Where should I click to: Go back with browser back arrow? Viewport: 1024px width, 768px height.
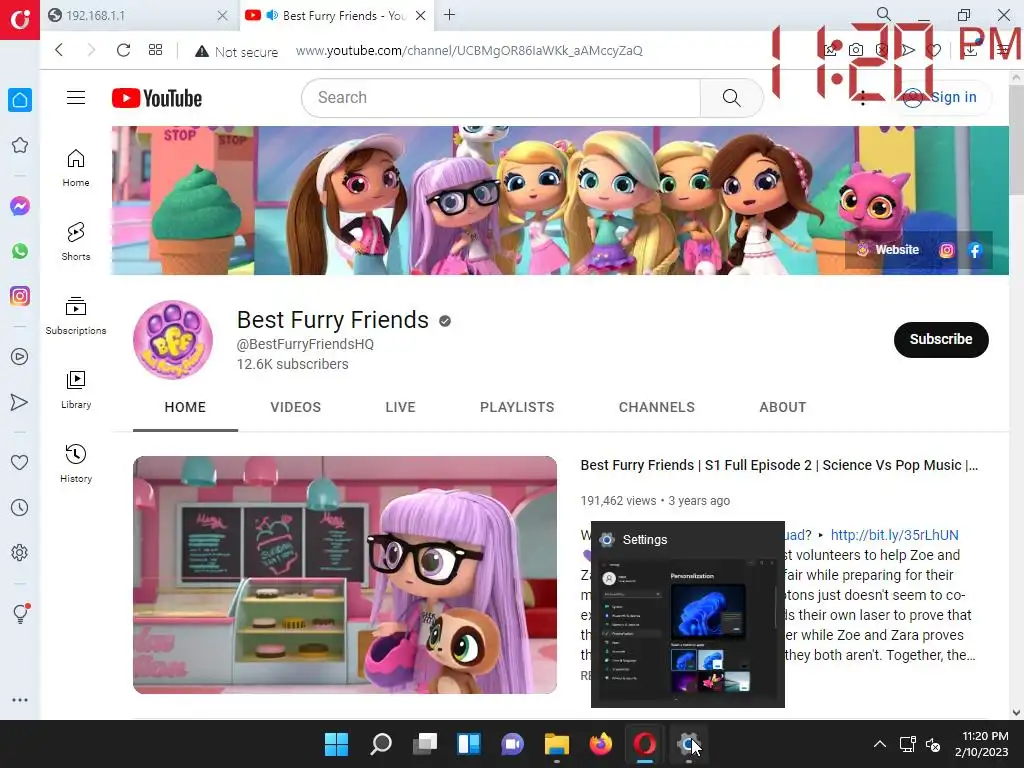[x=59, y=50]
